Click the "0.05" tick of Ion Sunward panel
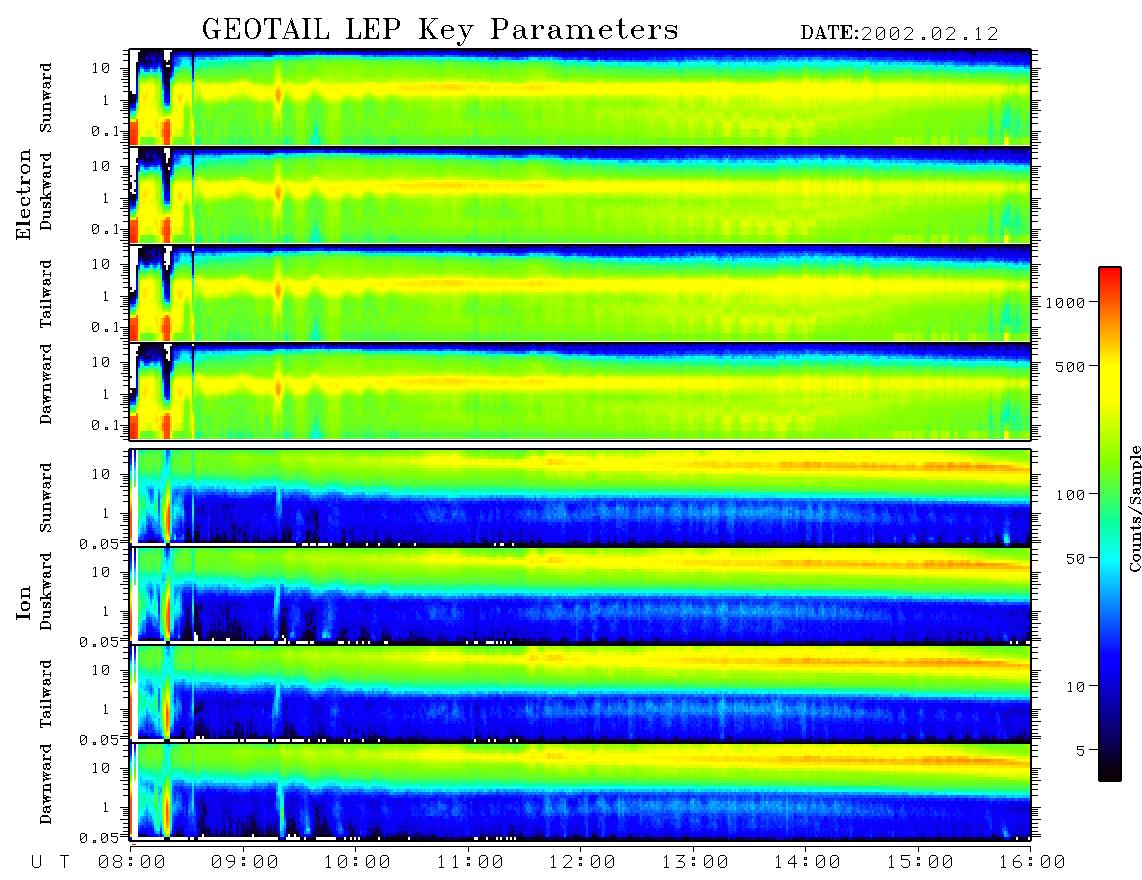 coord(98,544)
